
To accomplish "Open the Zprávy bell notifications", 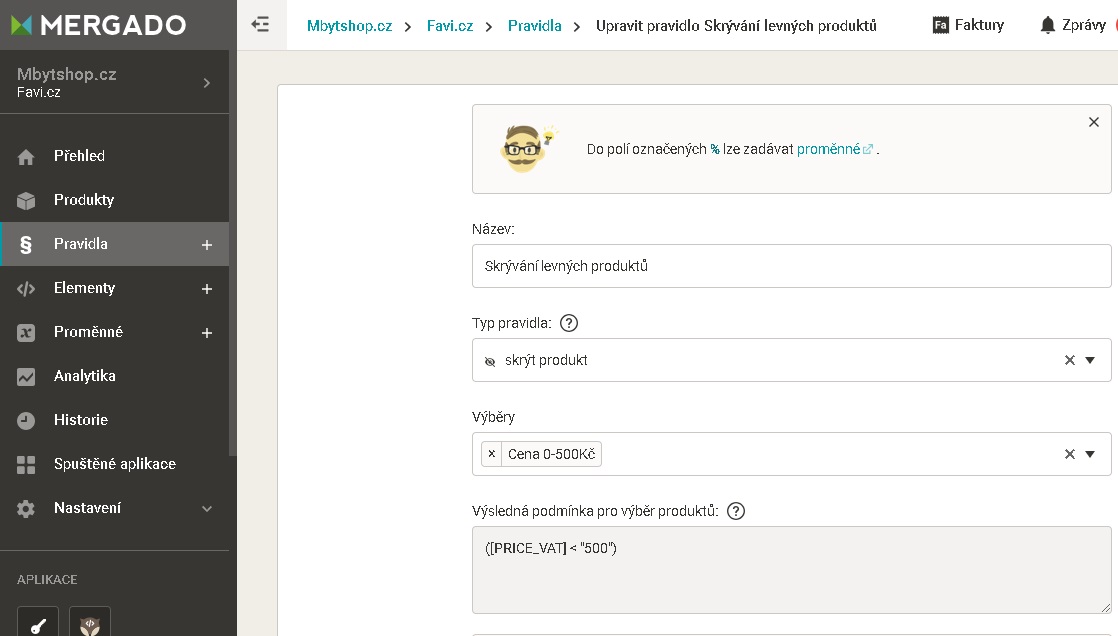I will (1047, 25).
